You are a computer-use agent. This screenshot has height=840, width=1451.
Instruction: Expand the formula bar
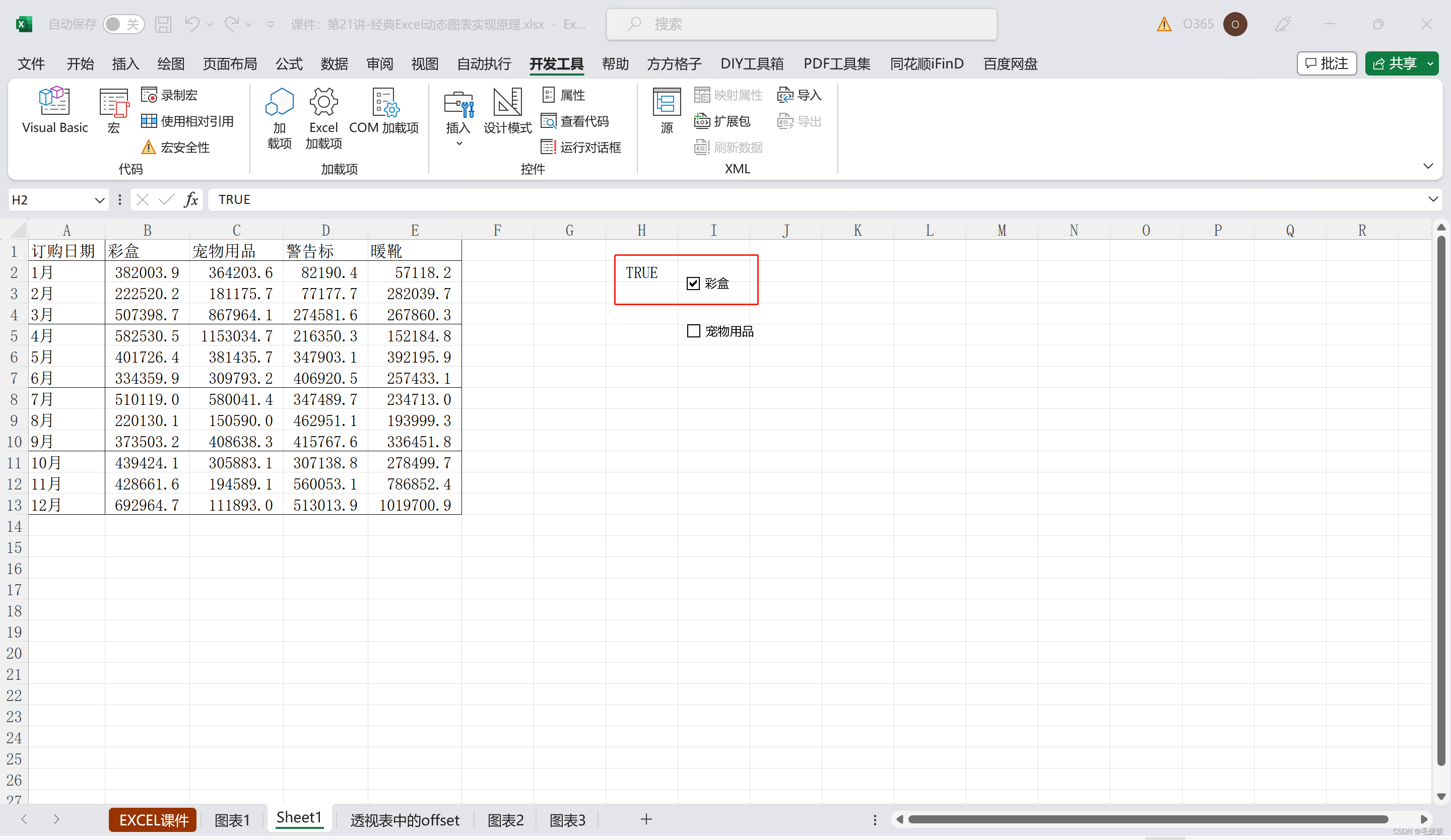(x=1432, y=199)
